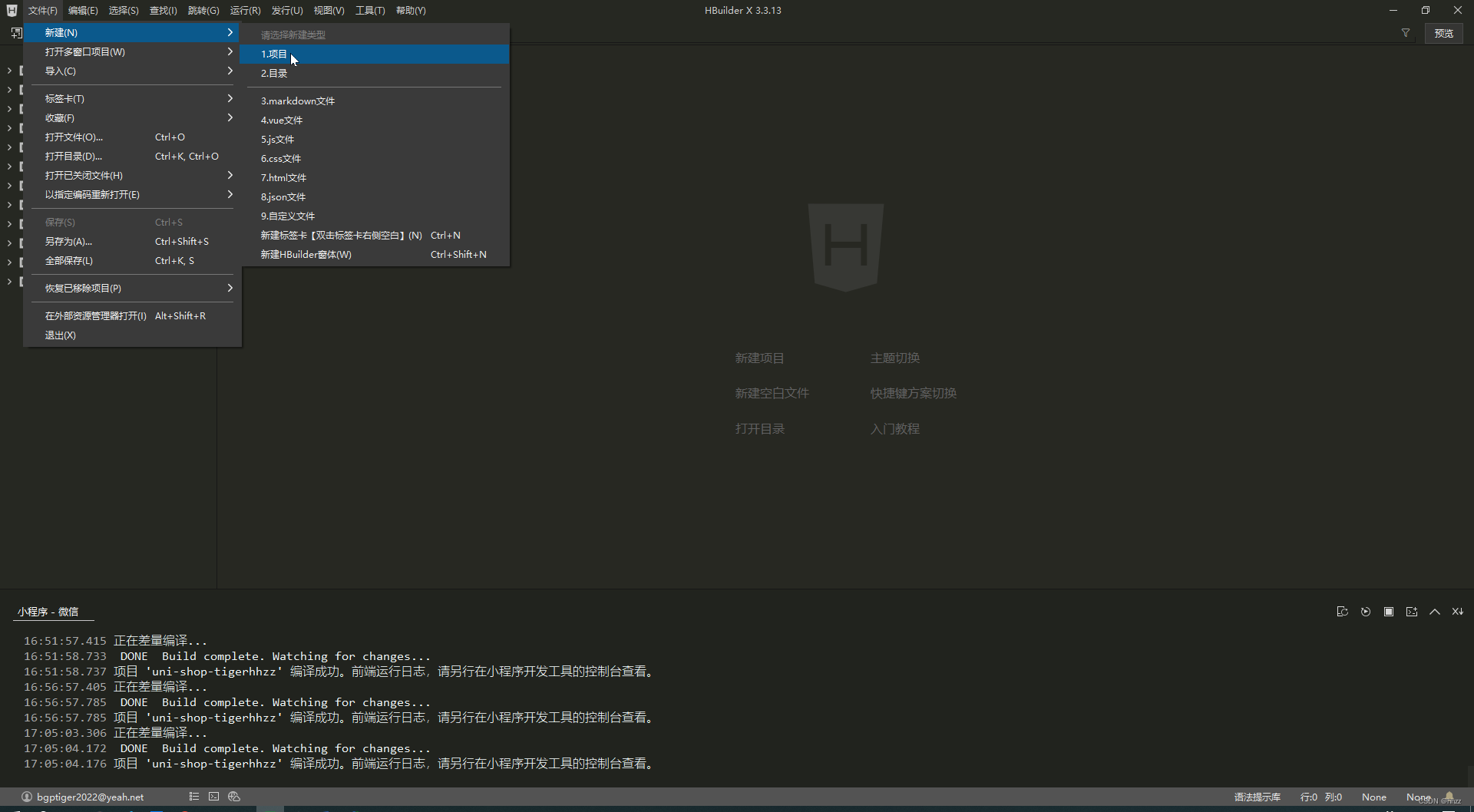Create an 8.json文件
Screen dimensions: 1474x812
(x=375, y=196)
